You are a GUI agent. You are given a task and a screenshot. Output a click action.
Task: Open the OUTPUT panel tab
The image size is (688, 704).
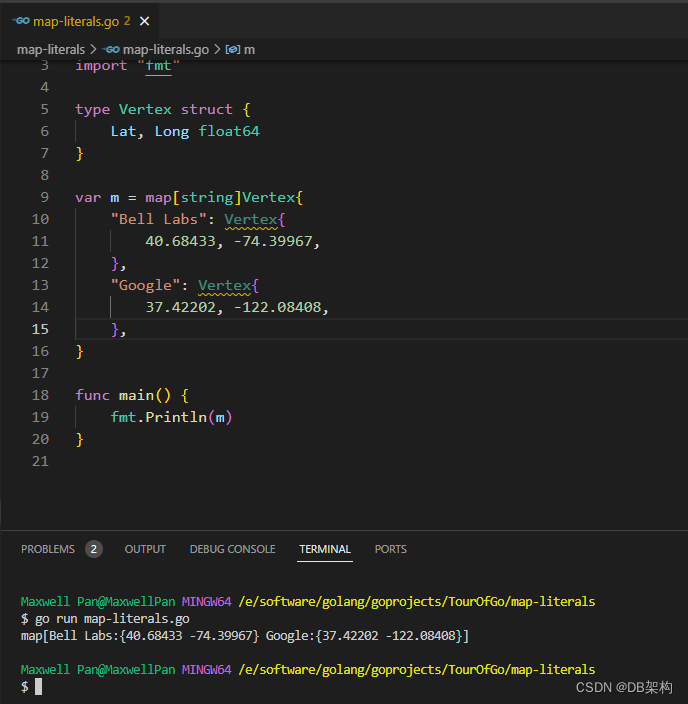tap(145, 549)
